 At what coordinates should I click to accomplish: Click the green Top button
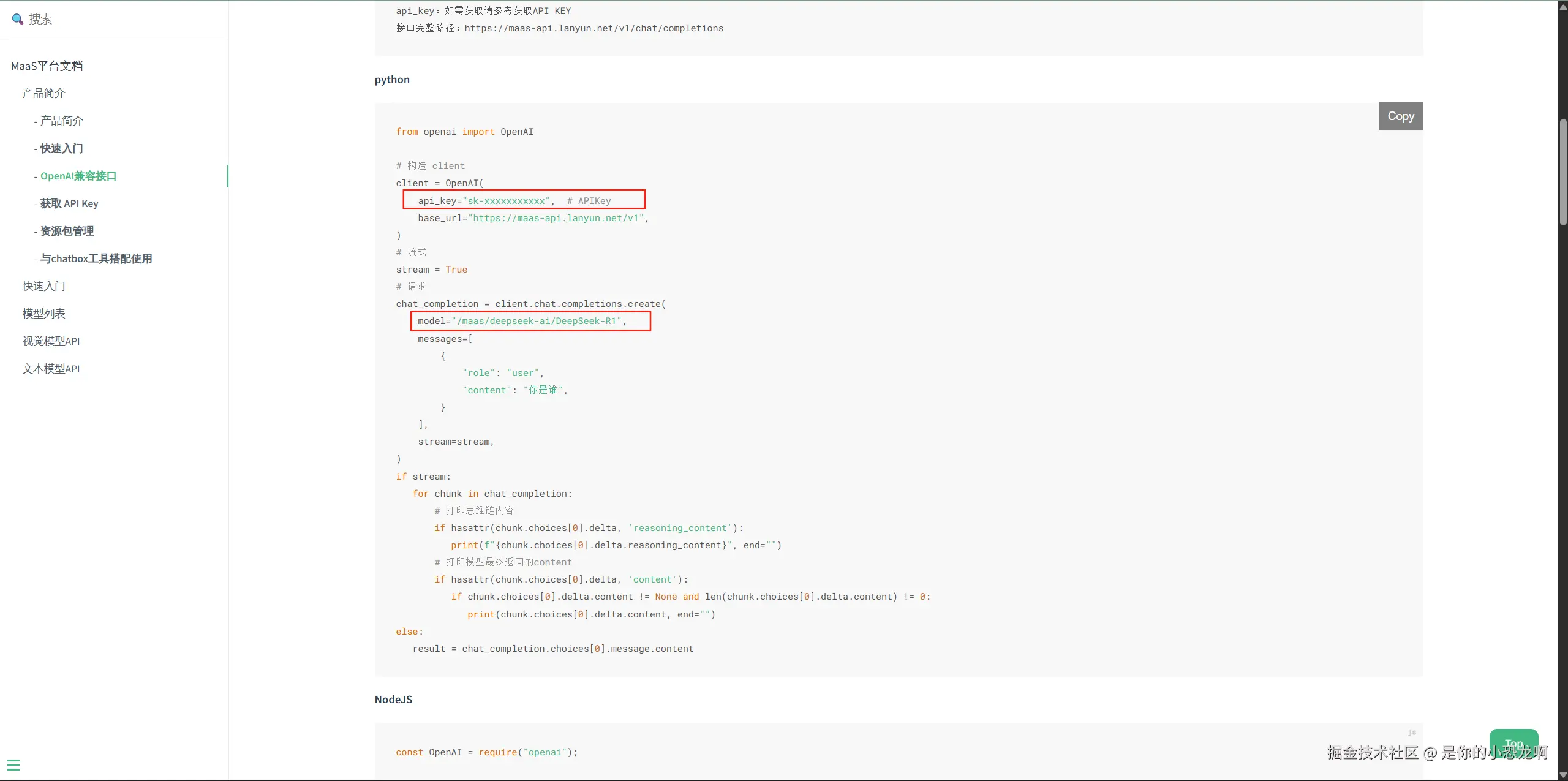(x=1513, y=744)
